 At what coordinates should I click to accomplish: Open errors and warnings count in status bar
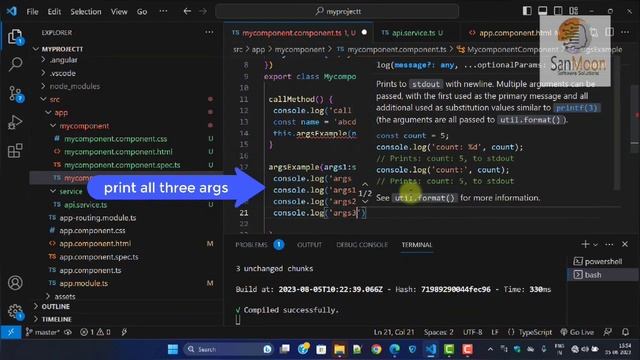click(95, 332)
